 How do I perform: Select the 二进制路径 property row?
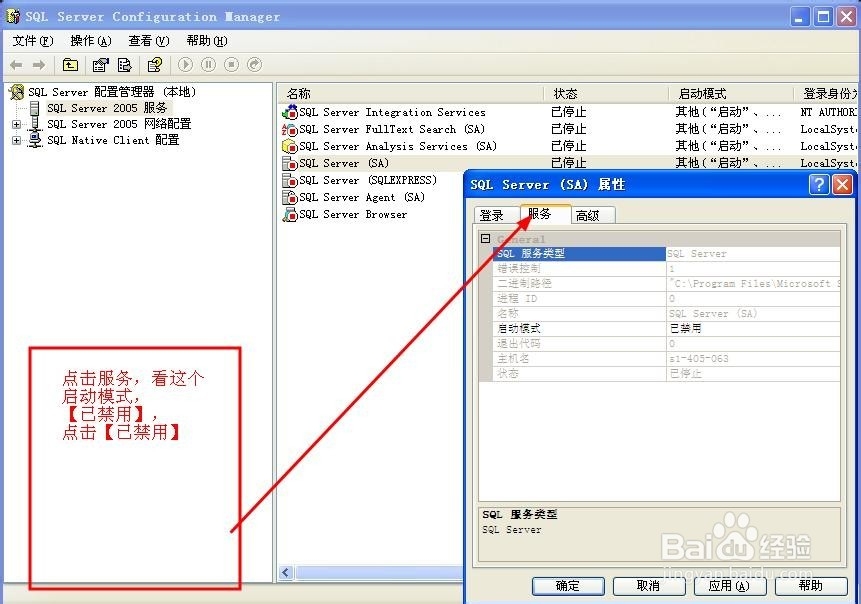(x=667, y=283)
